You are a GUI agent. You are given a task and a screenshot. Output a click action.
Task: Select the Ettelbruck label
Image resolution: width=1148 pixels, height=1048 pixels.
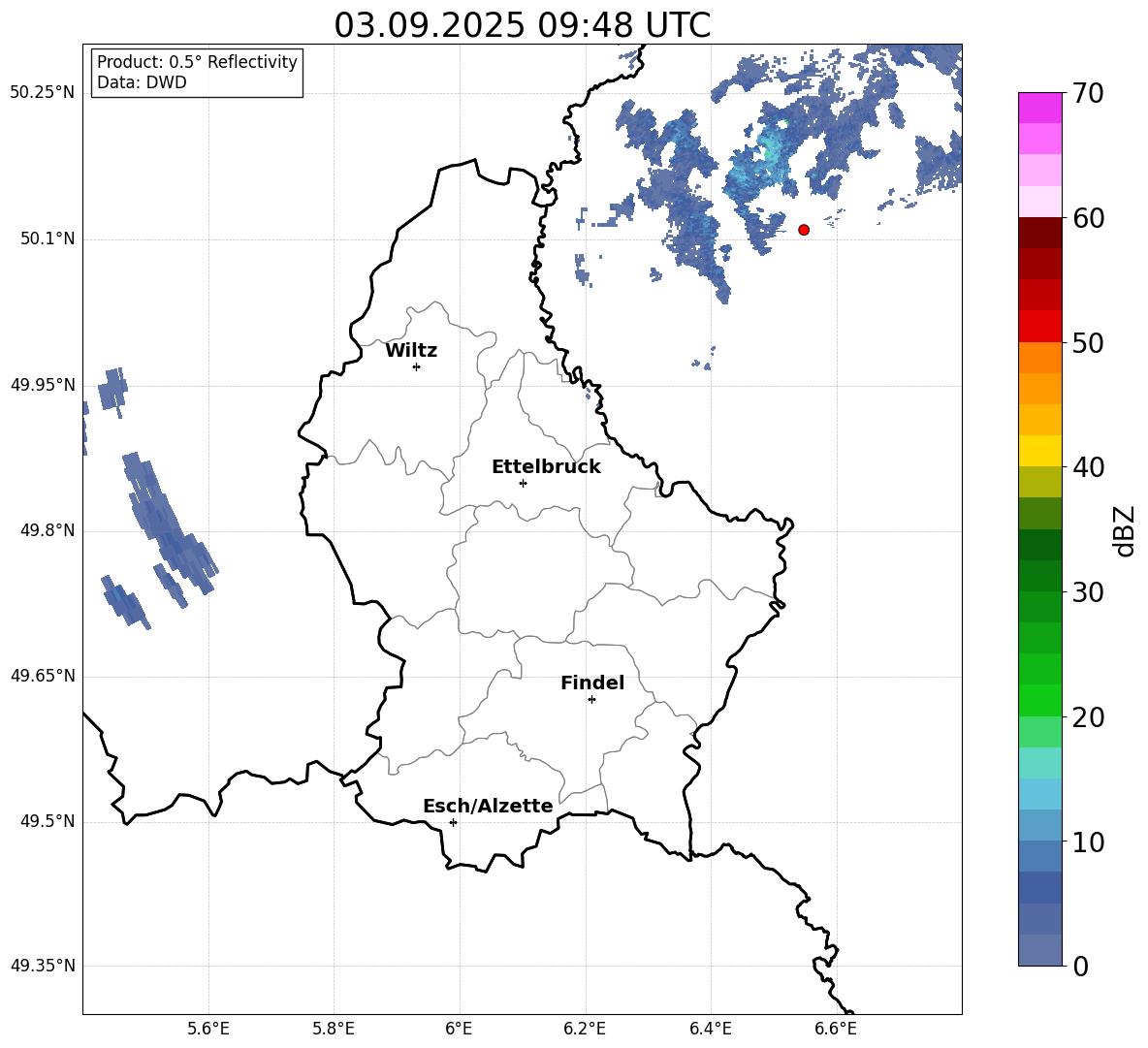(546, 467)
